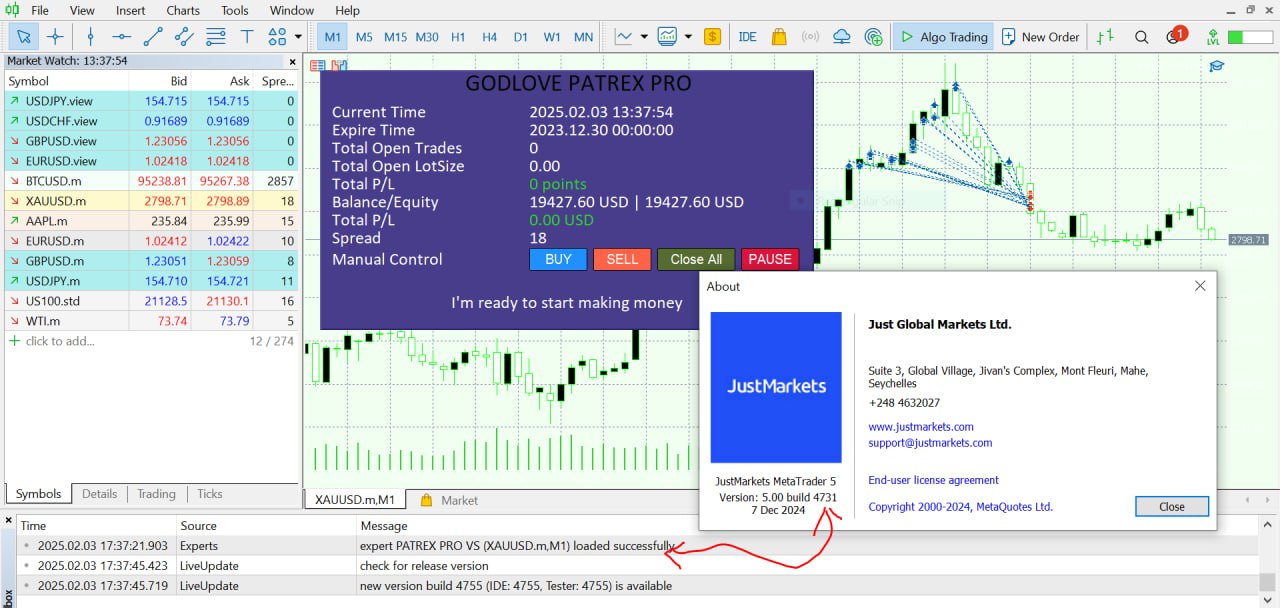The image size is (1280, 608).
Task: Select the vertical line drawing tool
Action: tap(90, 37)
